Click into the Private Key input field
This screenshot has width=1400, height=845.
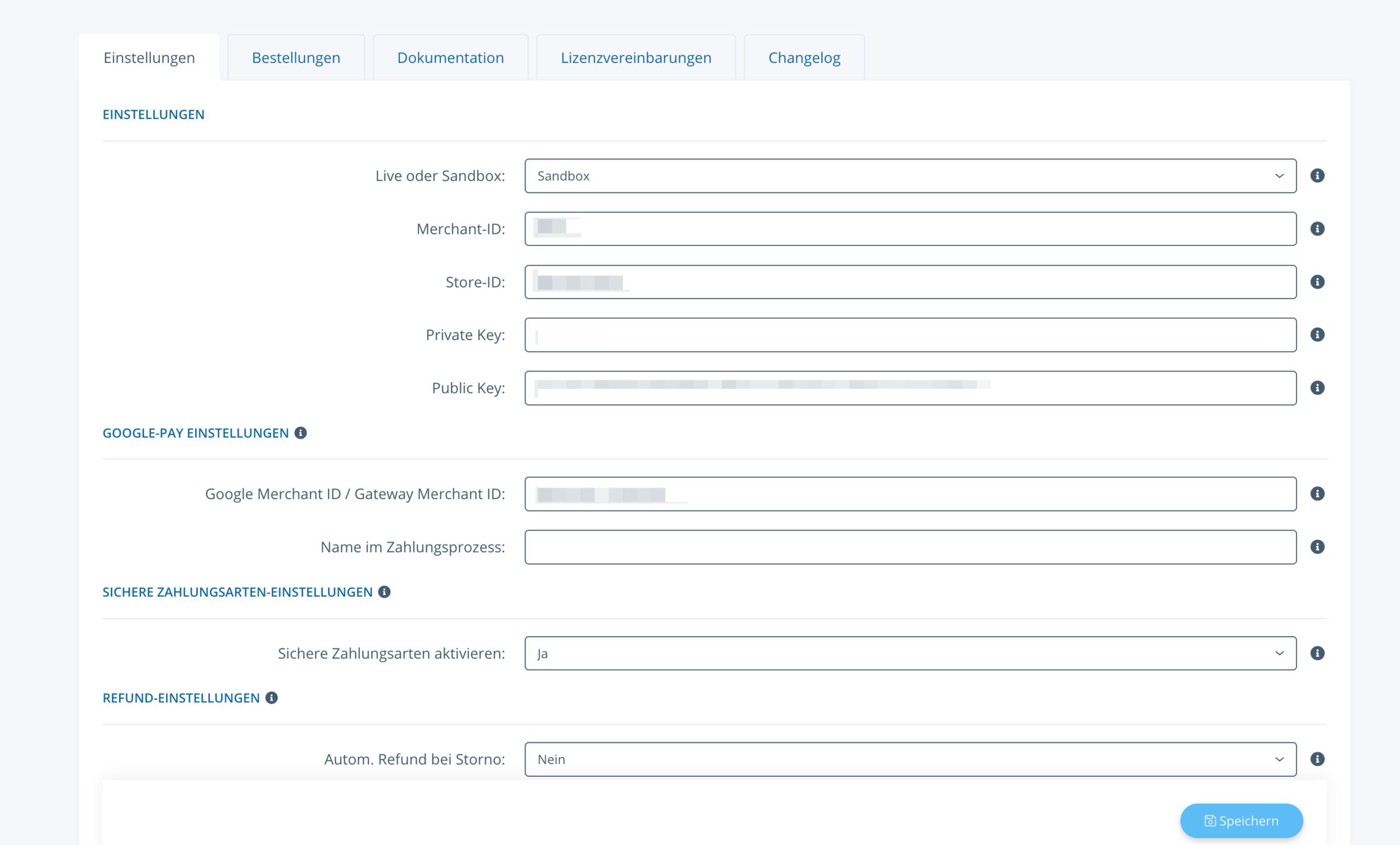coord(909,335)
